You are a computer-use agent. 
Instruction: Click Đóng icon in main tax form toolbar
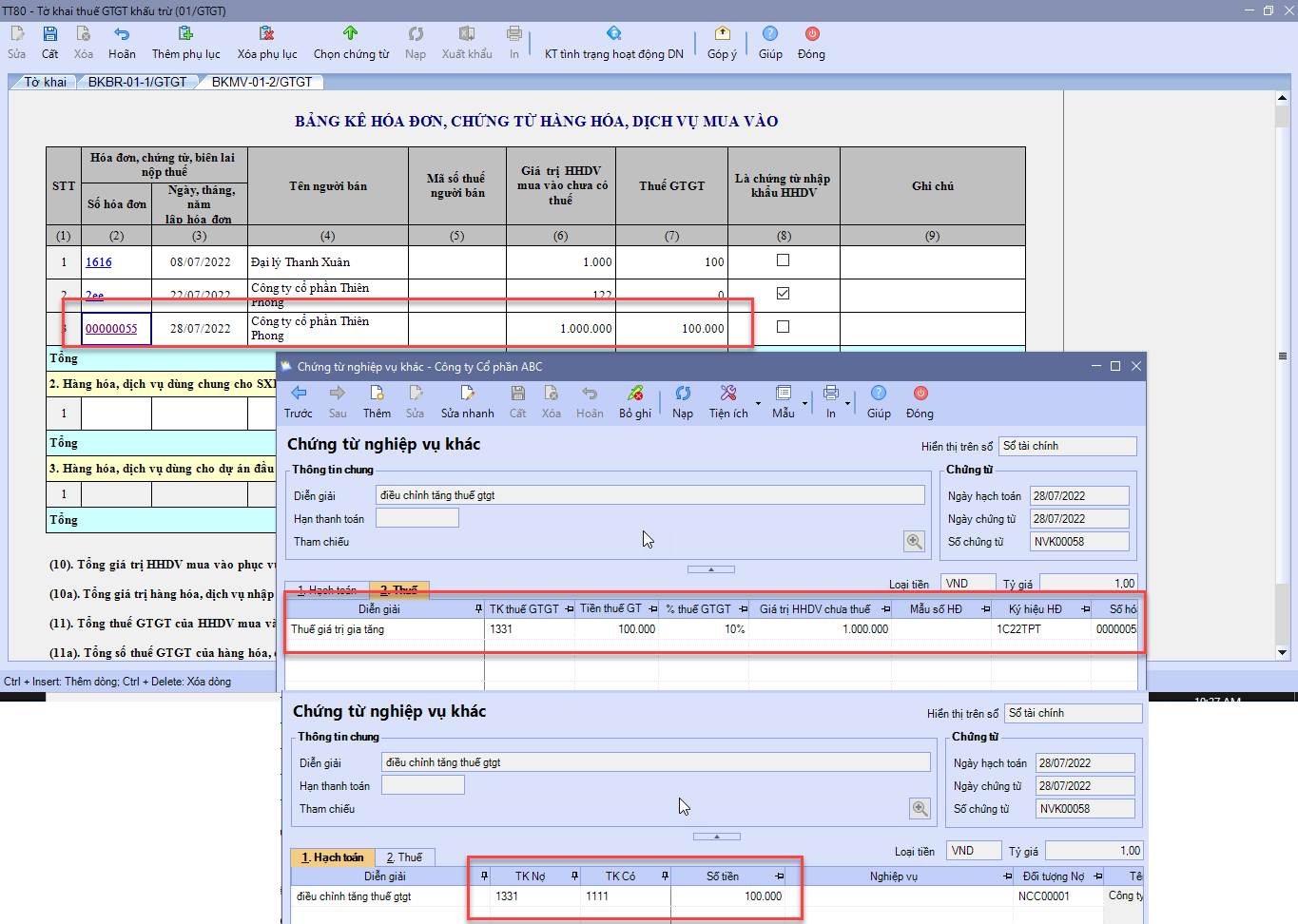[x=812, y=34]
